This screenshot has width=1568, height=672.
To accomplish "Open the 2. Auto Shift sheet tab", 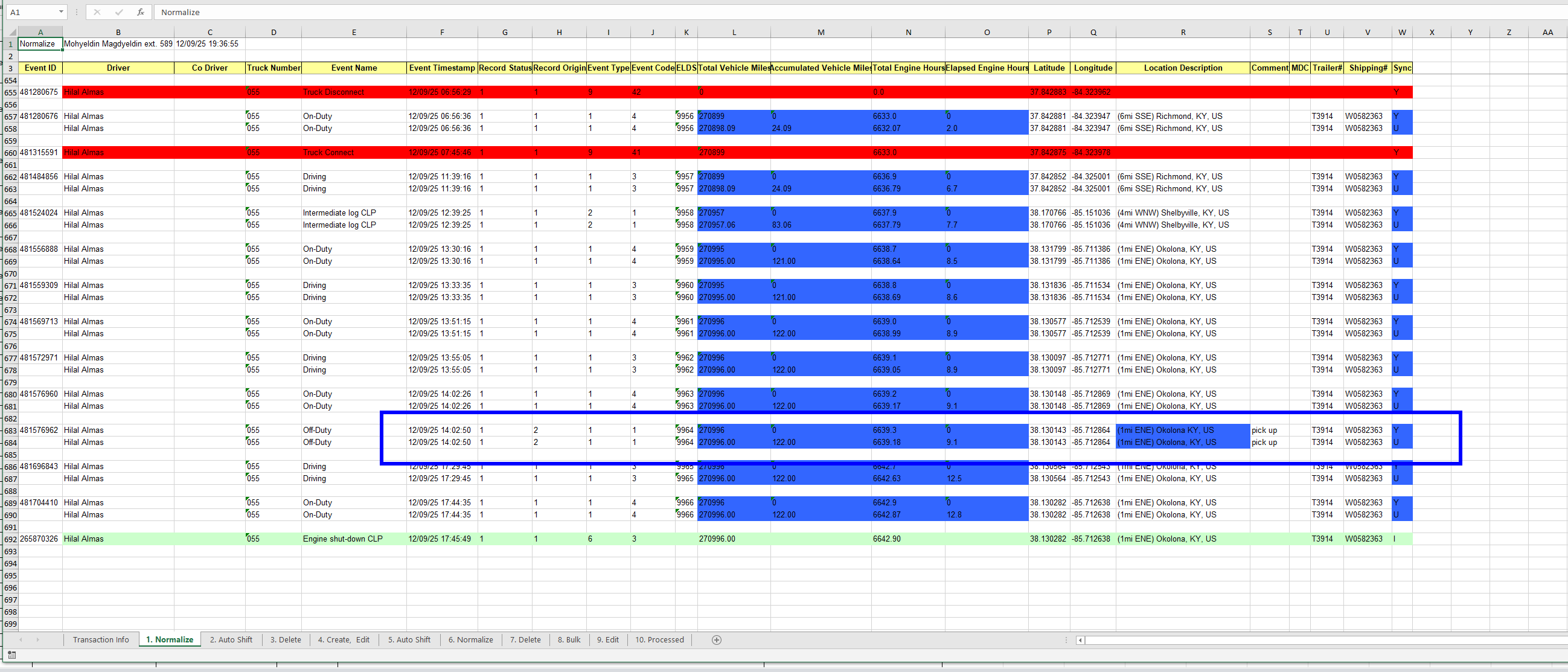I will pos(231,640).
